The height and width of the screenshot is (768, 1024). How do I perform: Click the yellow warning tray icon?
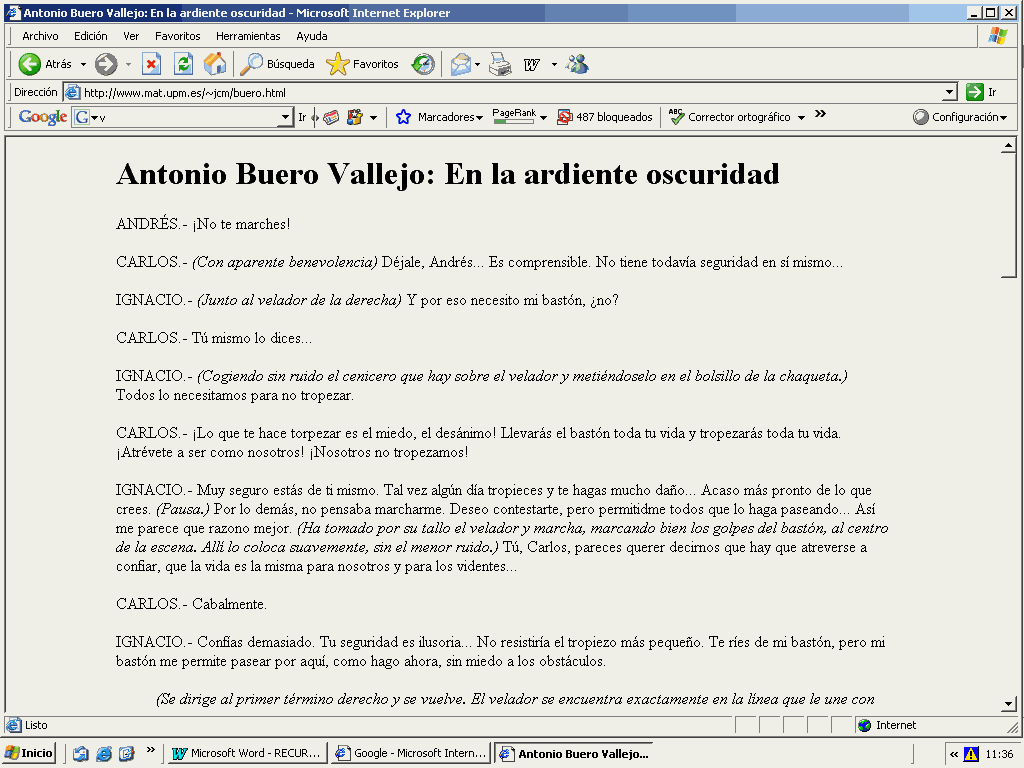971,754
